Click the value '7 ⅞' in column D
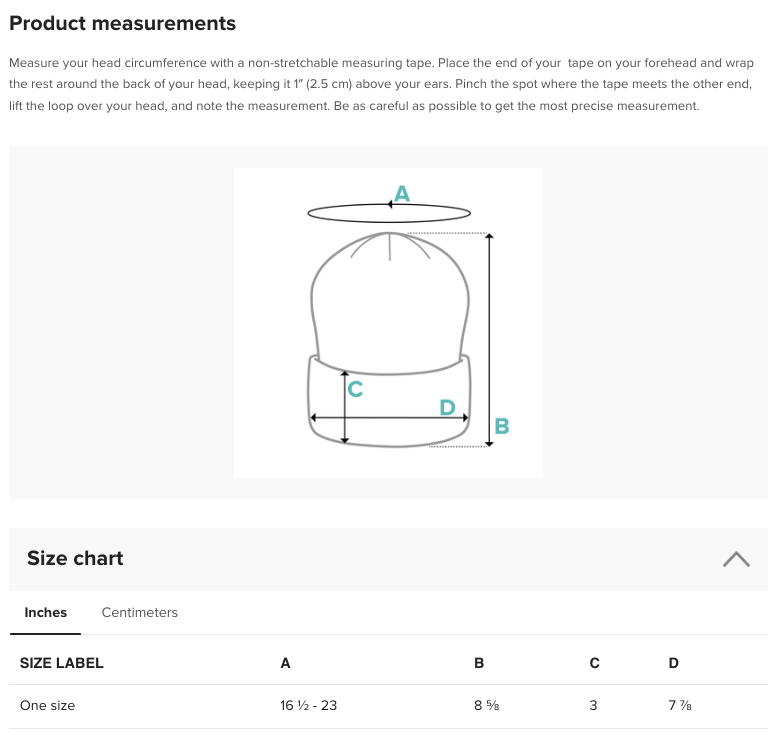 680,706
